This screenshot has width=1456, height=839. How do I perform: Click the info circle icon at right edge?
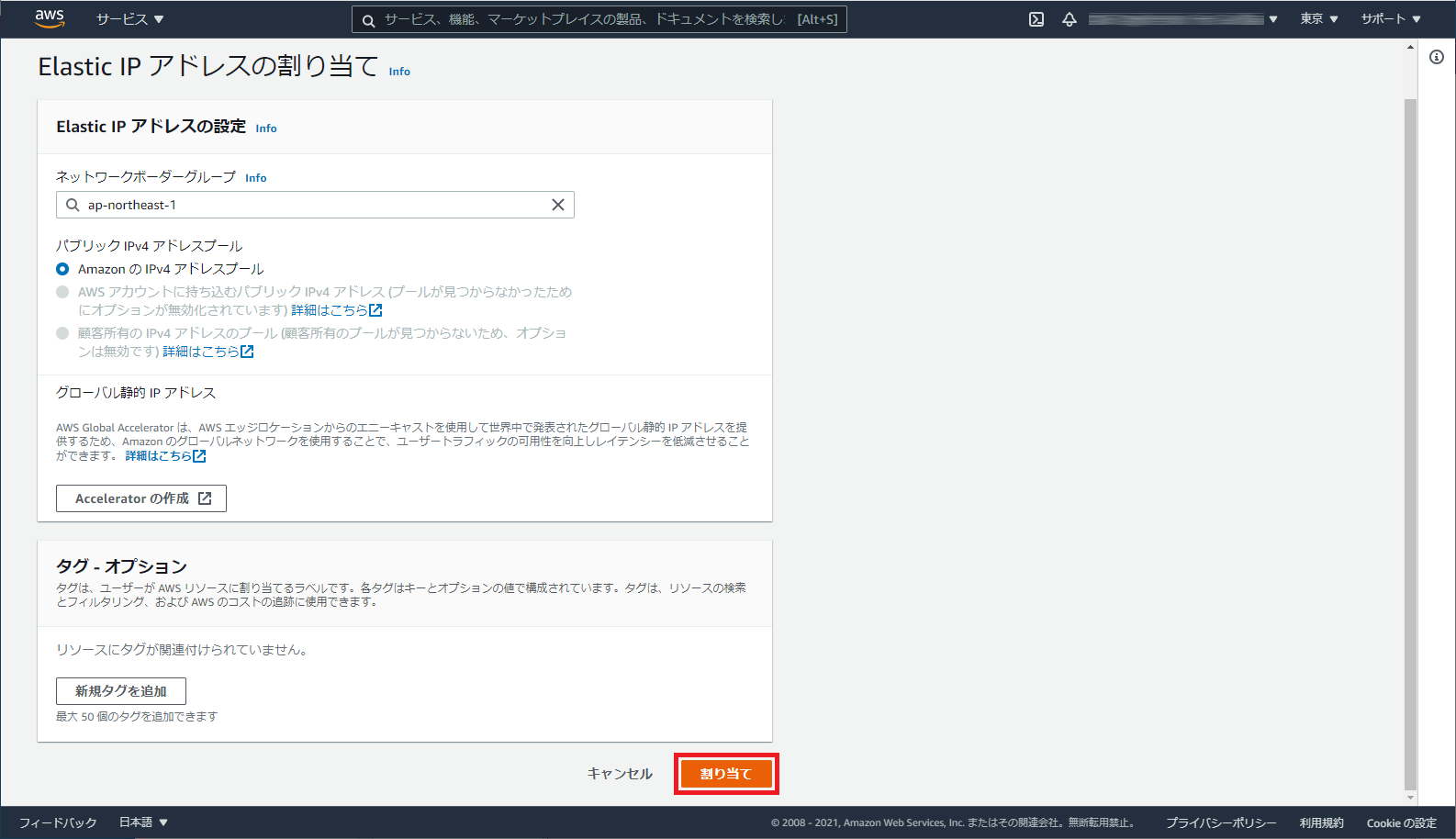click(x=1437, y=57)
